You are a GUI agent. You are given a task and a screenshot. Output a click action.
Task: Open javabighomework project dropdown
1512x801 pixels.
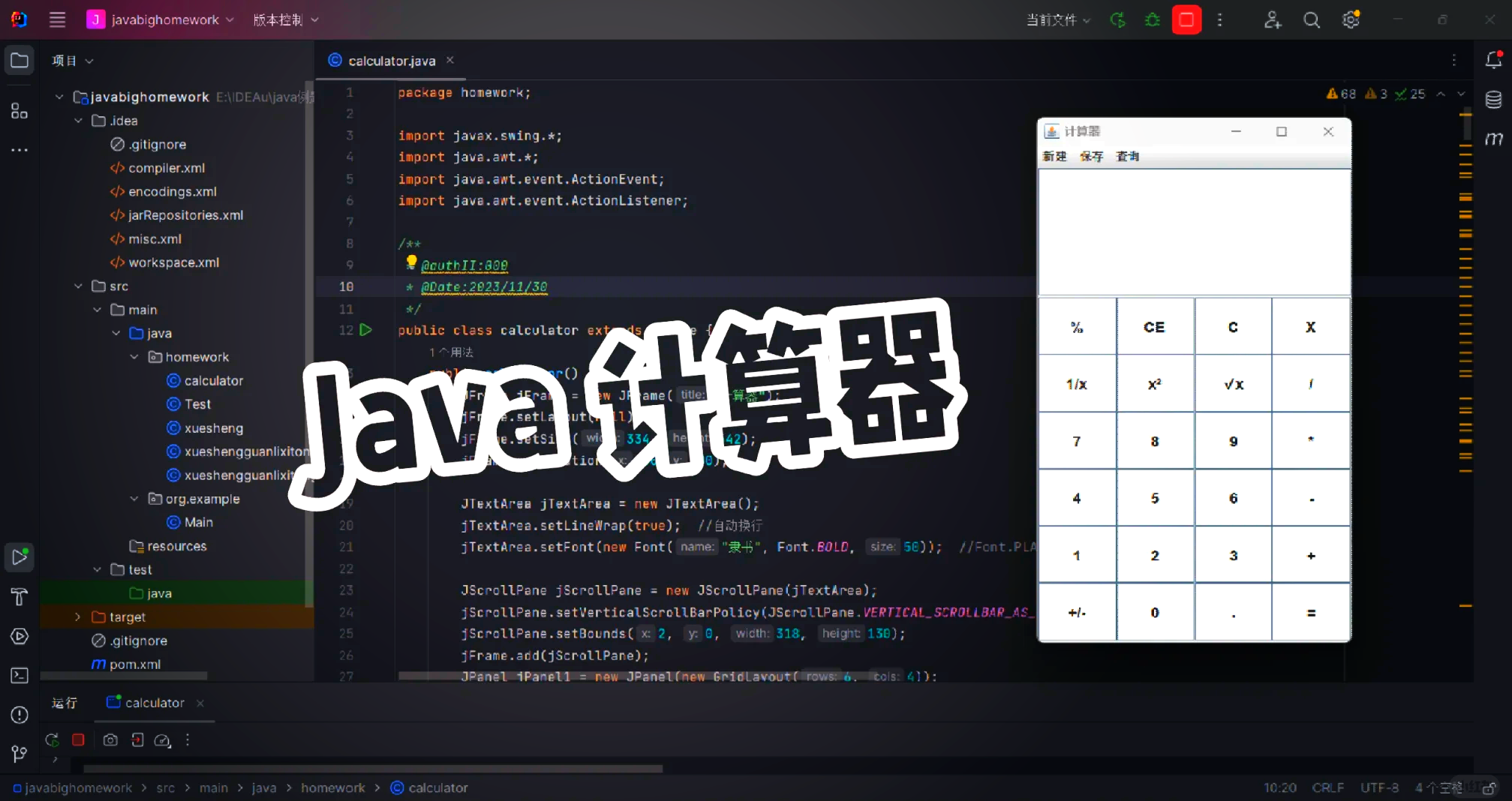coord(161,19)
